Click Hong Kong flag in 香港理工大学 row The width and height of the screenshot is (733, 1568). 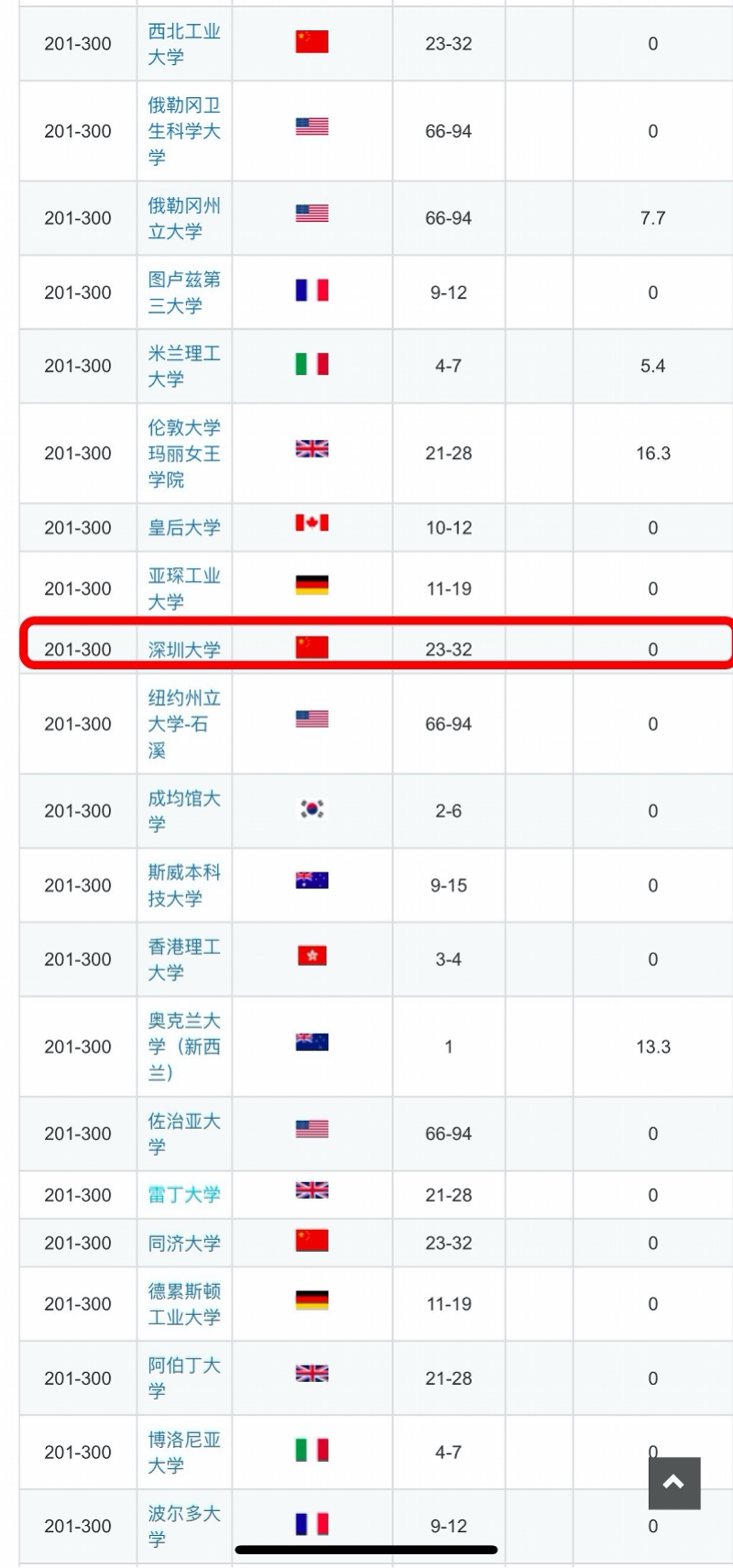312,956
